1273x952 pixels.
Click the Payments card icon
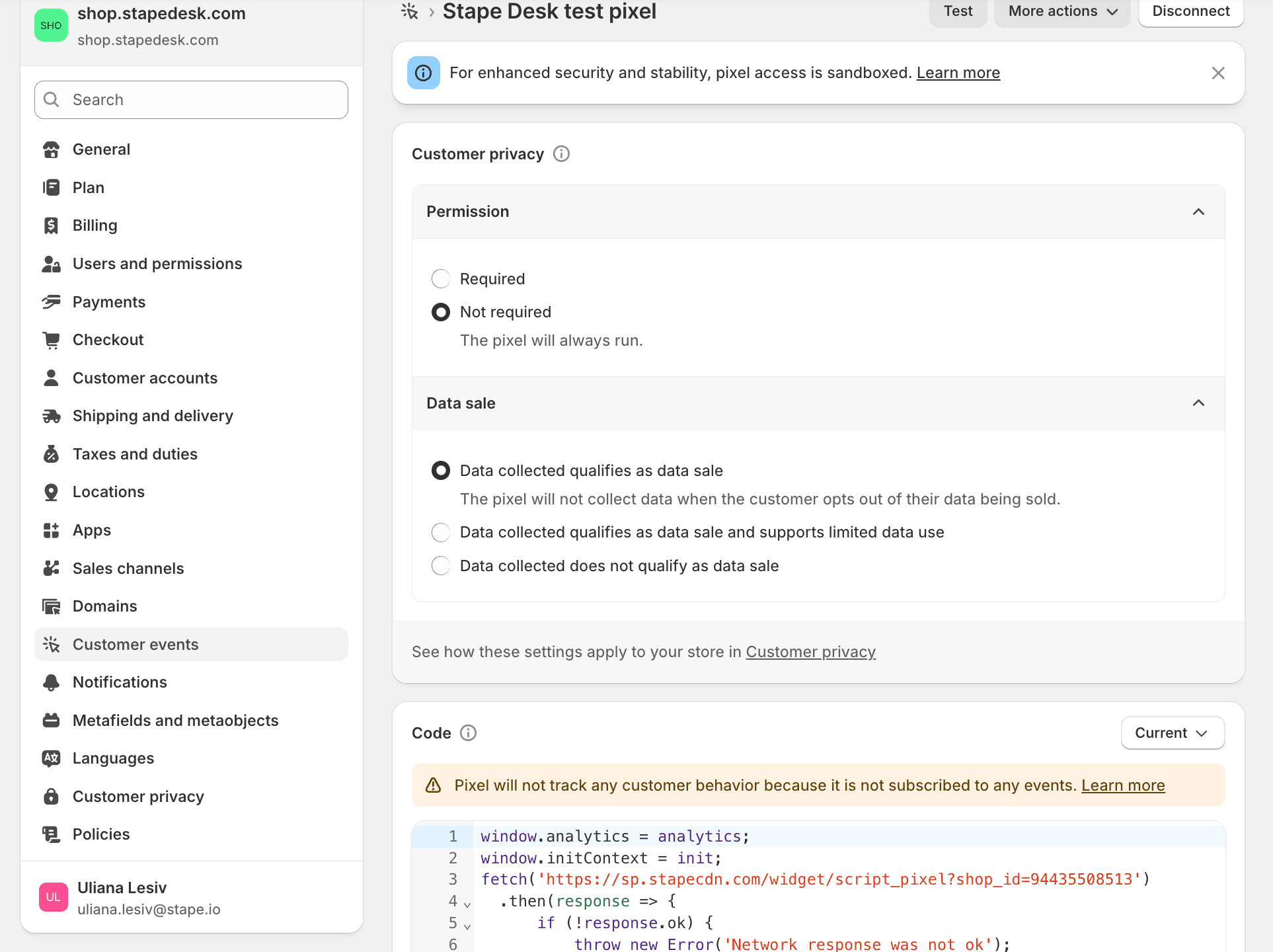point(51,302)
